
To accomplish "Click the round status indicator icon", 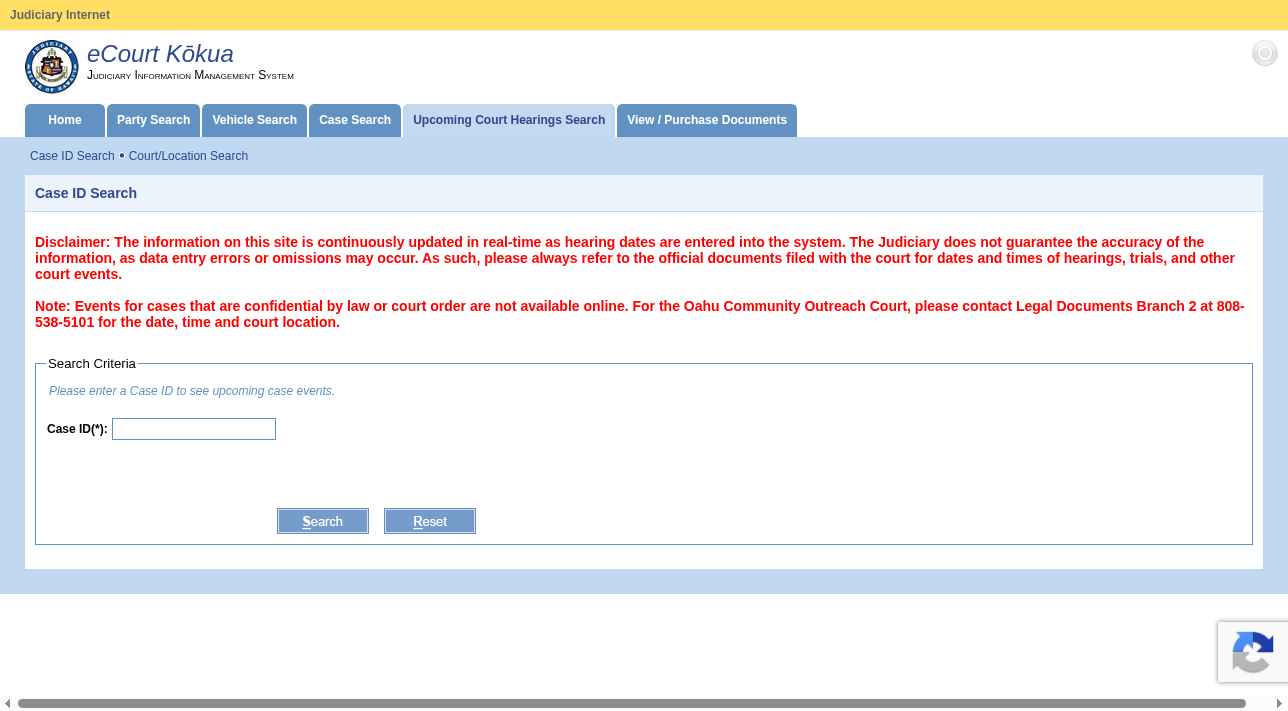I will click(1265, 53).
